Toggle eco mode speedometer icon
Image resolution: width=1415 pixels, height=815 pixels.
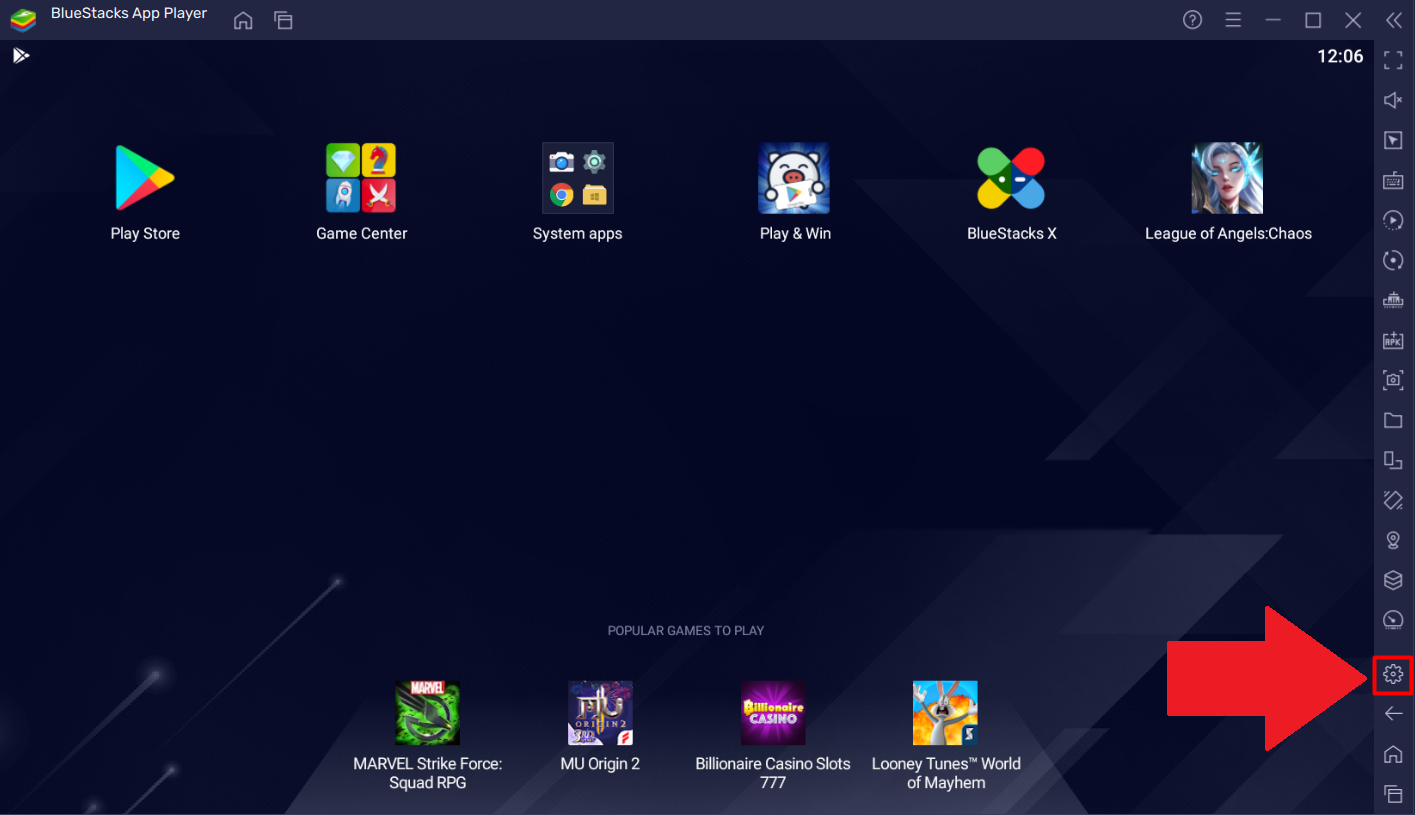pos(1393,620)
